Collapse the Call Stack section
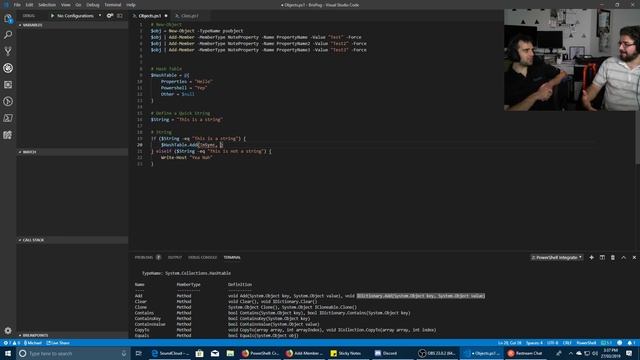 (73, 240)
